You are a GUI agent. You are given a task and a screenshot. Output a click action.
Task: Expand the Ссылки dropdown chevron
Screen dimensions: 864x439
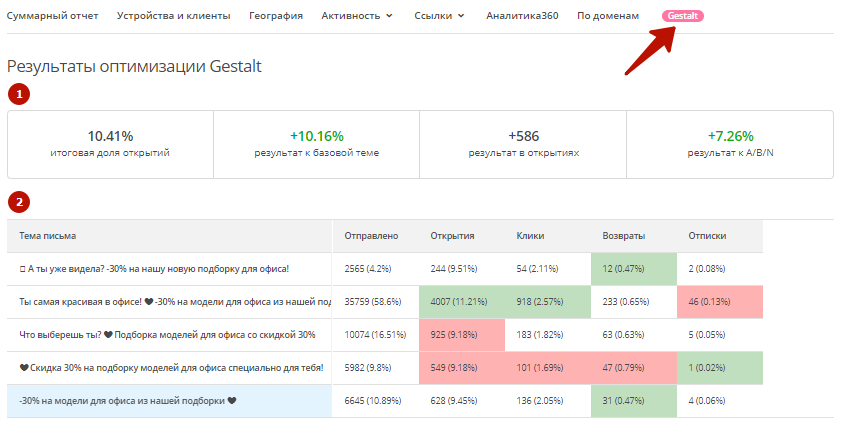460,16
